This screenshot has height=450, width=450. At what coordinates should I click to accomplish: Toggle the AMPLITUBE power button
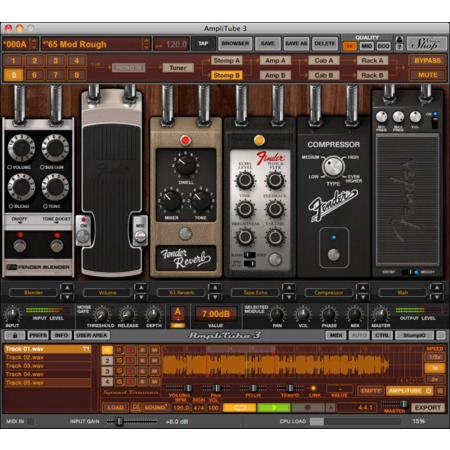tap(428, 390)
